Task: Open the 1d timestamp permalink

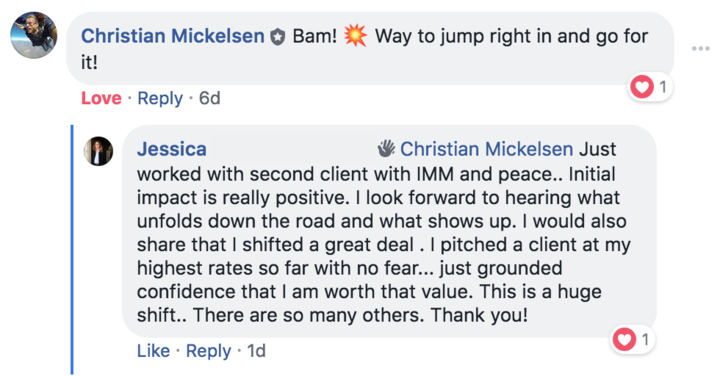Action: (x=256, y=351)
